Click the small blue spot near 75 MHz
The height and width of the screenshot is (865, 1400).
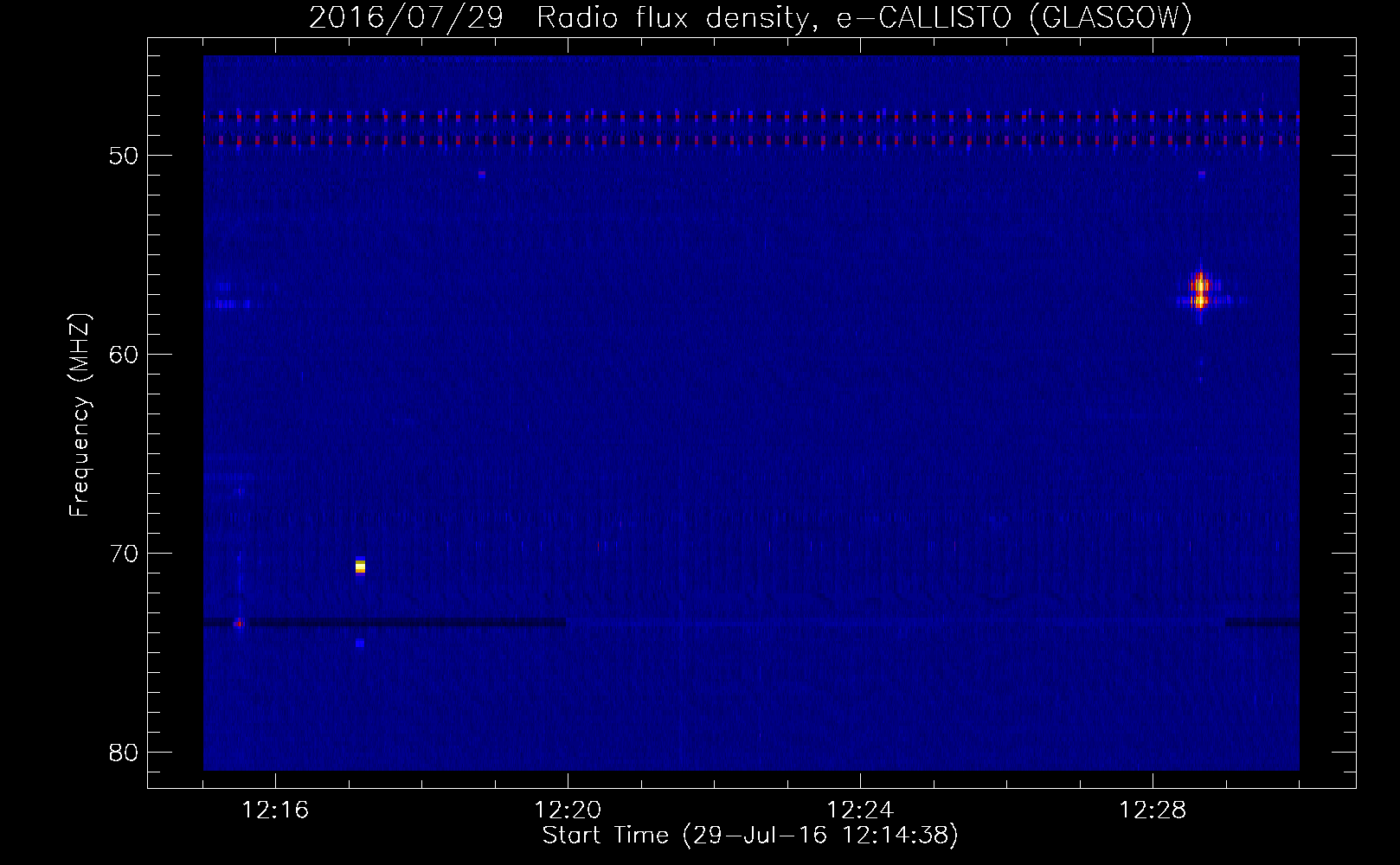[360, 644]
